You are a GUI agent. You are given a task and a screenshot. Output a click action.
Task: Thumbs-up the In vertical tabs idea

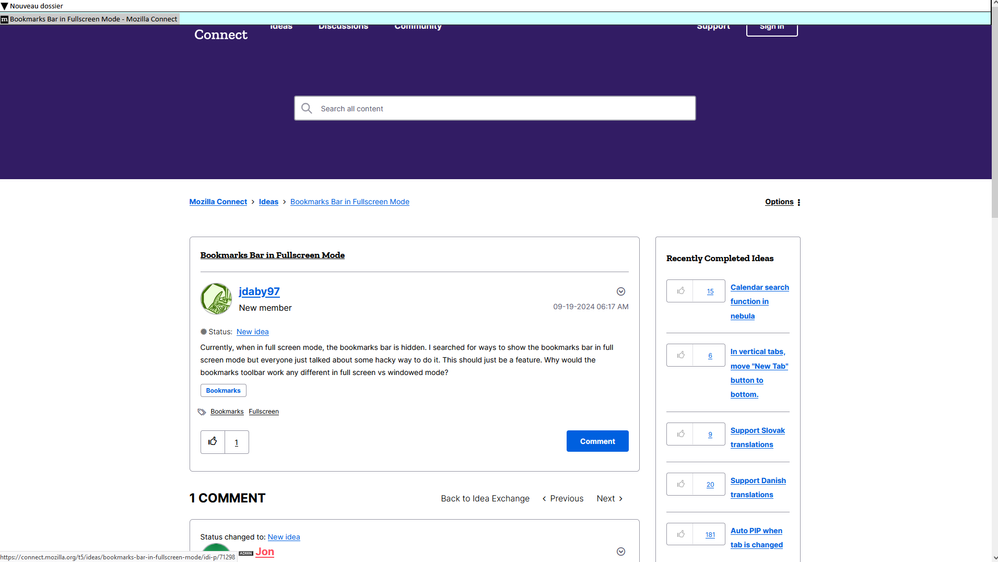[680, 355]
